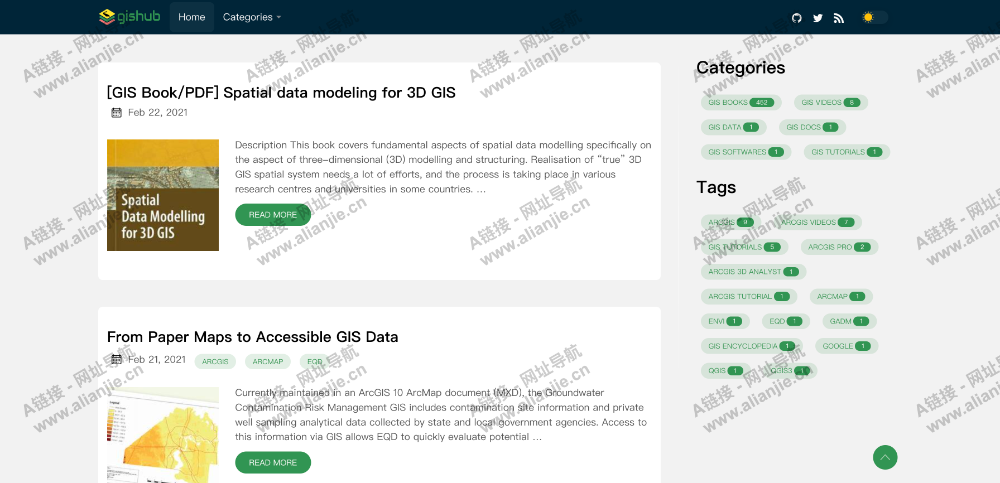Image resolution: width=1000 pixels, height=483 pixels.
Task: Click the Feb 21, 2021 date text
Action: point(157,360)
